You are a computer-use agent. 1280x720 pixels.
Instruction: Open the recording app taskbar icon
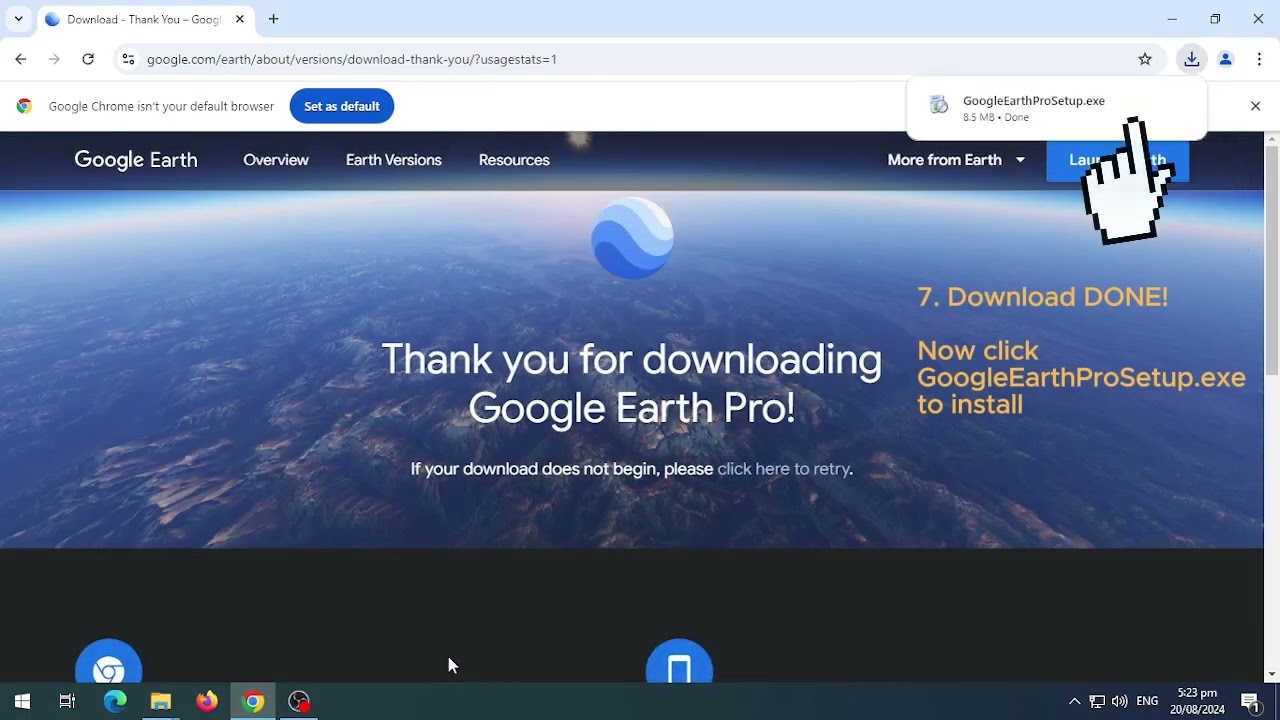[299, 702]
